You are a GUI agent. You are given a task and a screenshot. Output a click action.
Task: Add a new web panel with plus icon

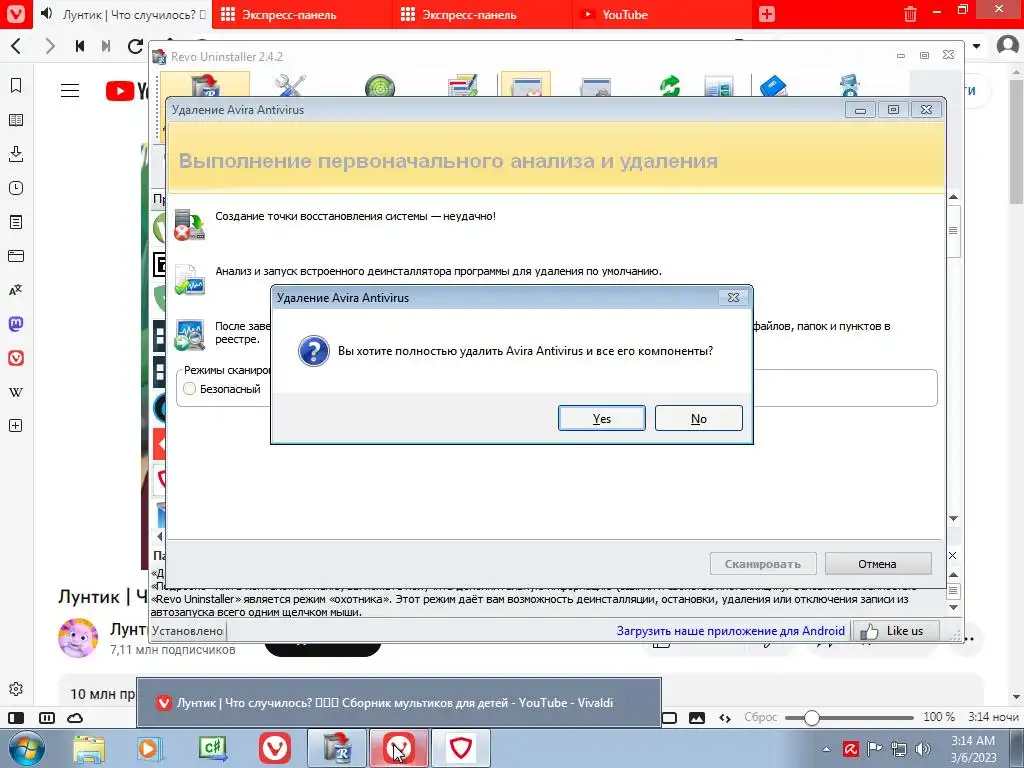point(16,426)
